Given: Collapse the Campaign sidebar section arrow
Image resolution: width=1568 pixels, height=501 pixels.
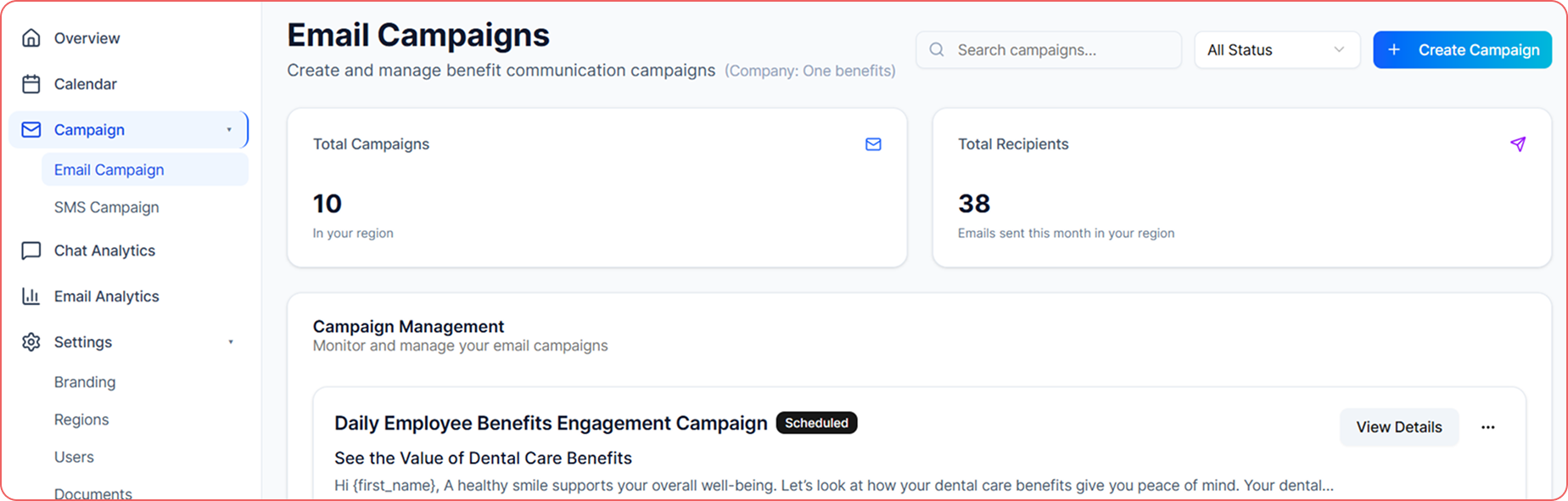Looking at the screenshot, I should click(229, 130).
